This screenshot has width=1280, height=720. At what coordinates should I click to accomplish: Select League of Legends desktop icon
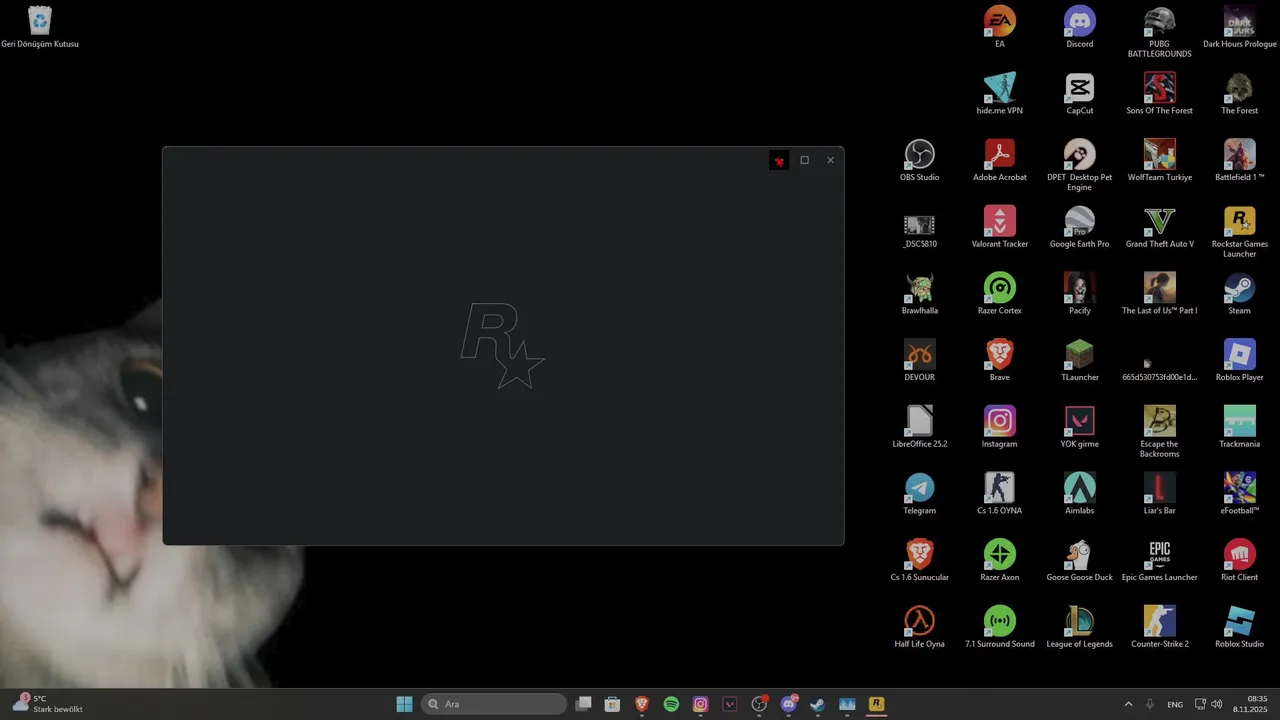pyautogui.click(x=1080, y=627)
